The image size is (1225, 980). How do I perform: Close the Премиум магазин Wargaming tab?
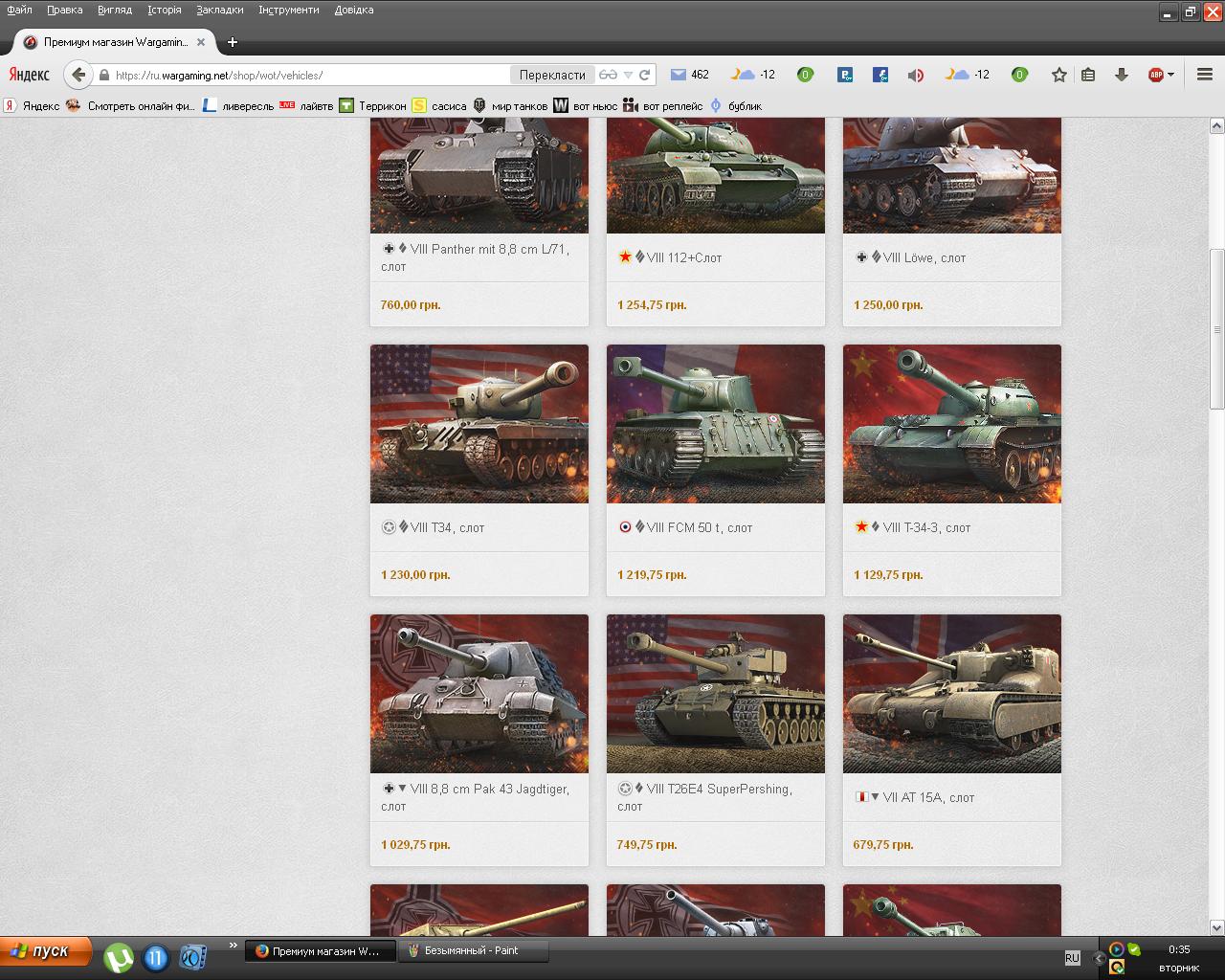(201, 42)
